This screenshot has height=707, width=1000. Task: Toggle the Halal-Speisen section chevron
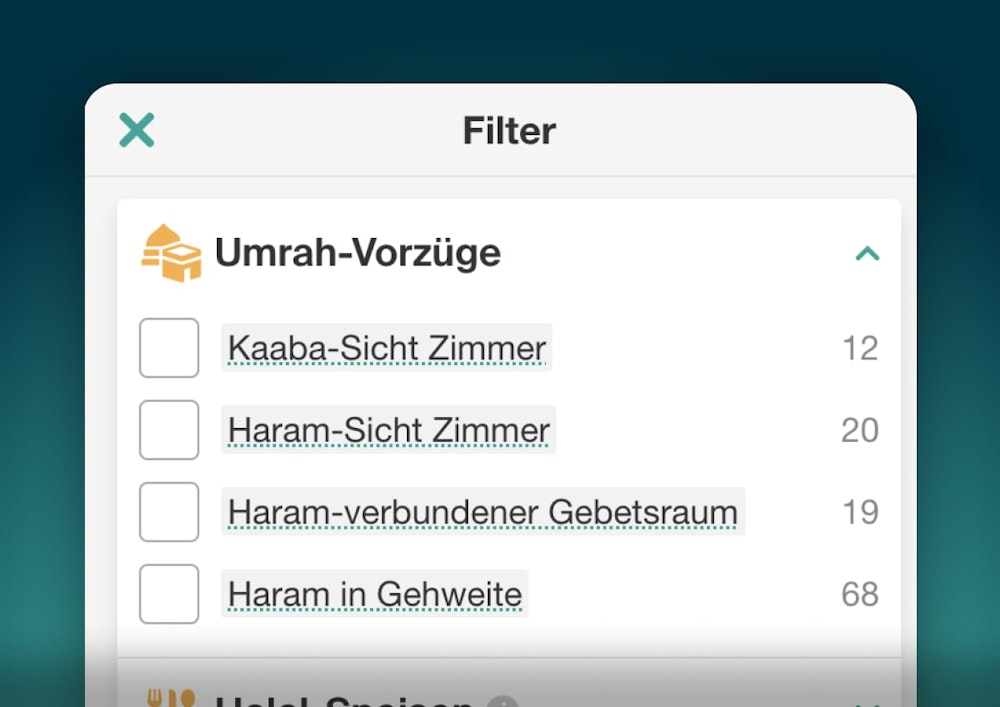(867, 702)
